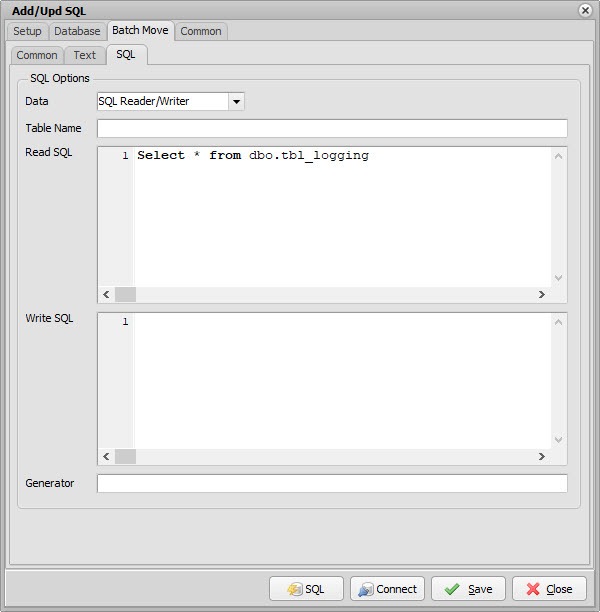Click the Write SQL scroll-right arrow
This screenshot has height=612, width=600.
pos(541,456)
